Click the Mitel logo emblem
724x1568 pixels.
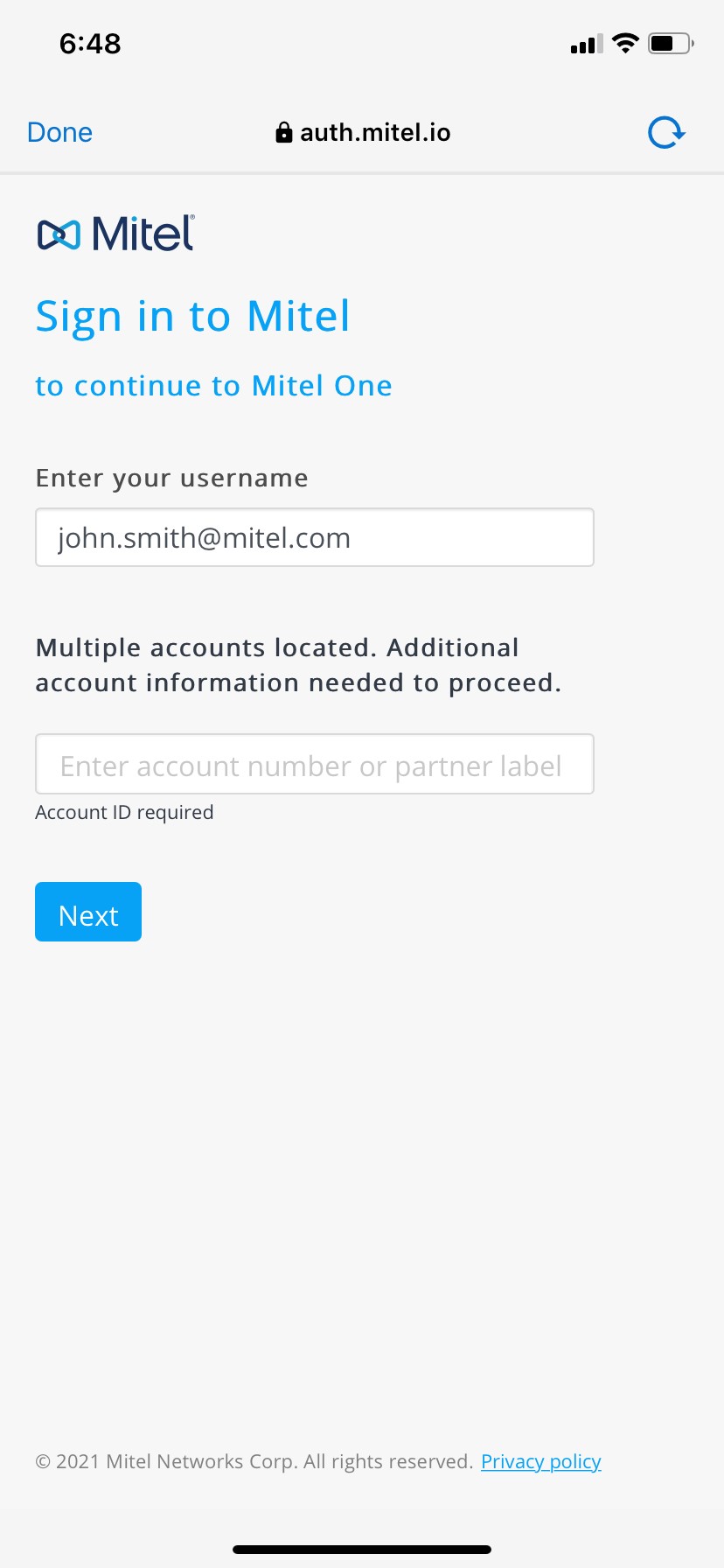(59, 234)
